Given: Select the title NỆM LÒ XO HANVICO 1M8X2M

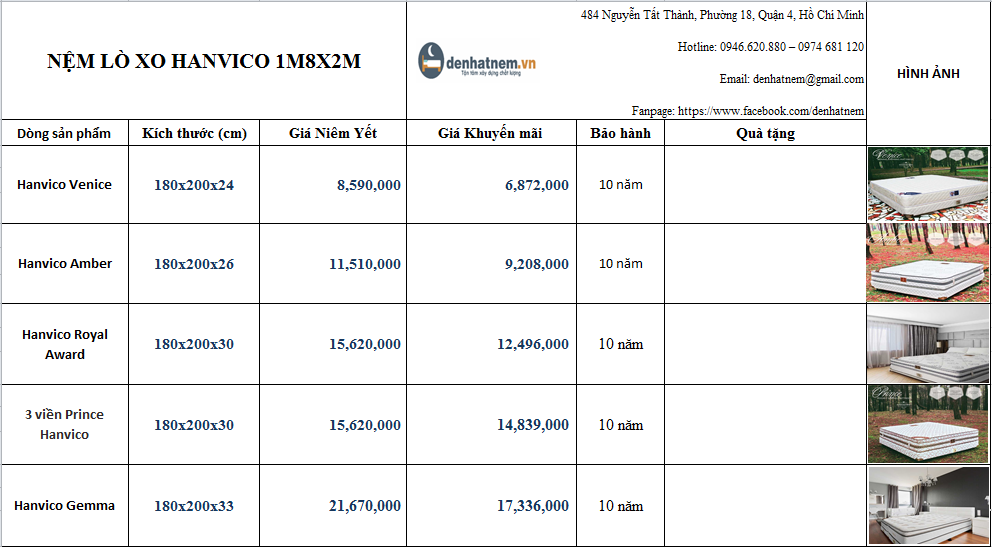Looking at the screenshot, I should (204, 61).
